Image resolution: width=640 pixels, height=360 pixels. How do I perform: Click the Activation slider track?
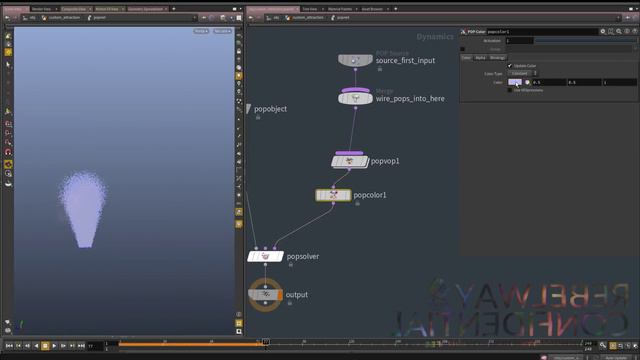tap(586, 40)
